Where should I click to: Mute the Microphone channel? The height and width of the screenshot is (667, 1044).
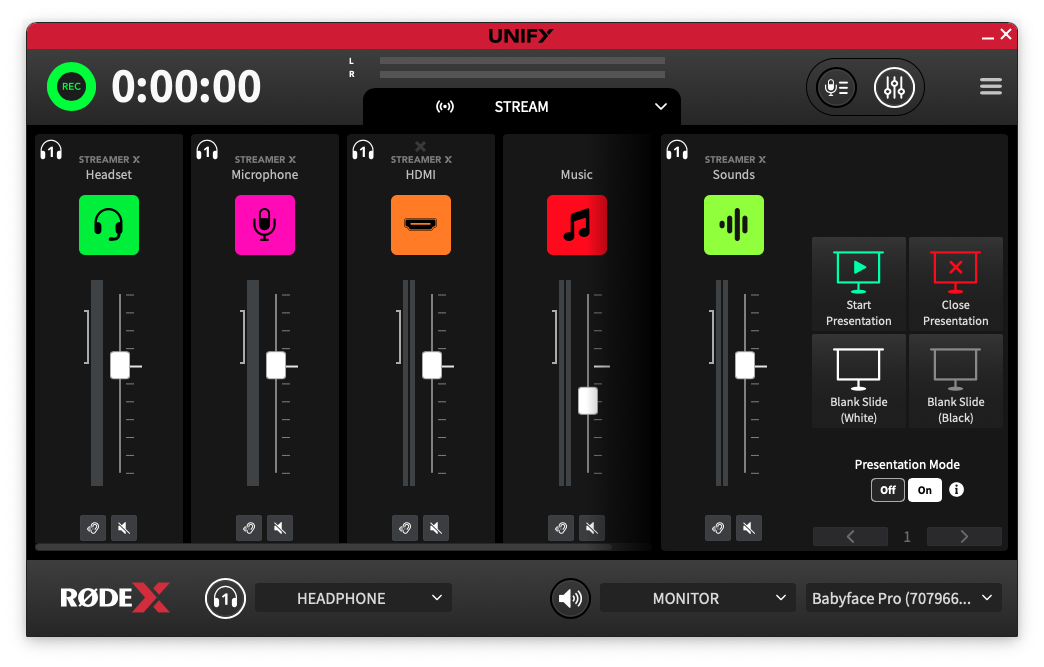[280, 529]
